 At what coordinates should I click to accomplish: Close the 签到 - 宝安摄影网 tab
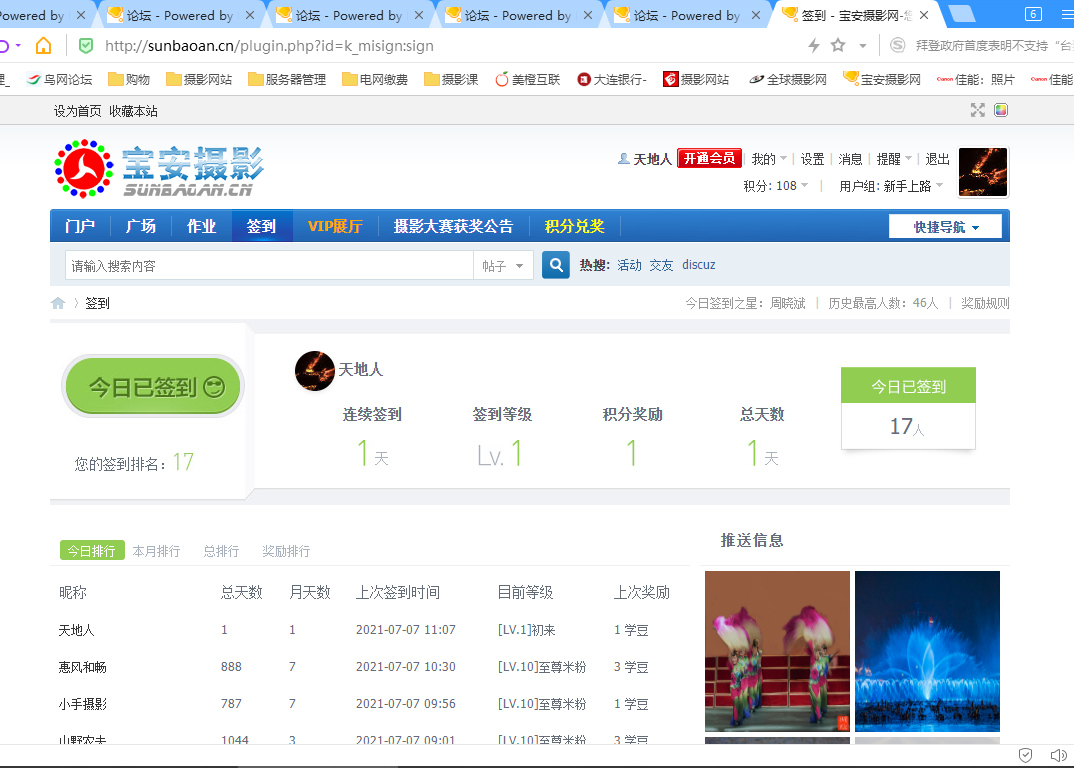(x=924, y=15)
